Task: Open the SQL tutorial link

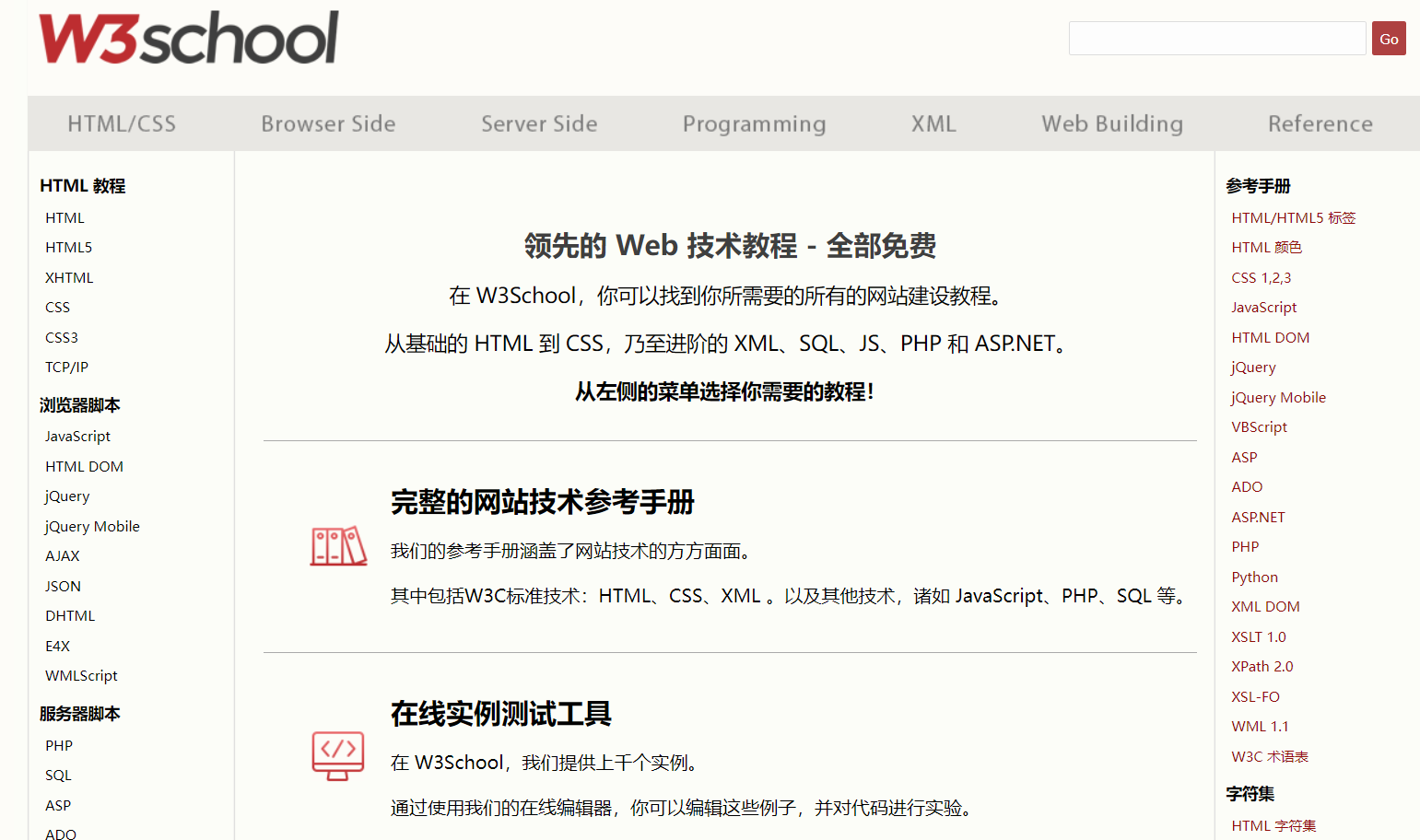Action: pyautogui.click(x=58, y=775)
